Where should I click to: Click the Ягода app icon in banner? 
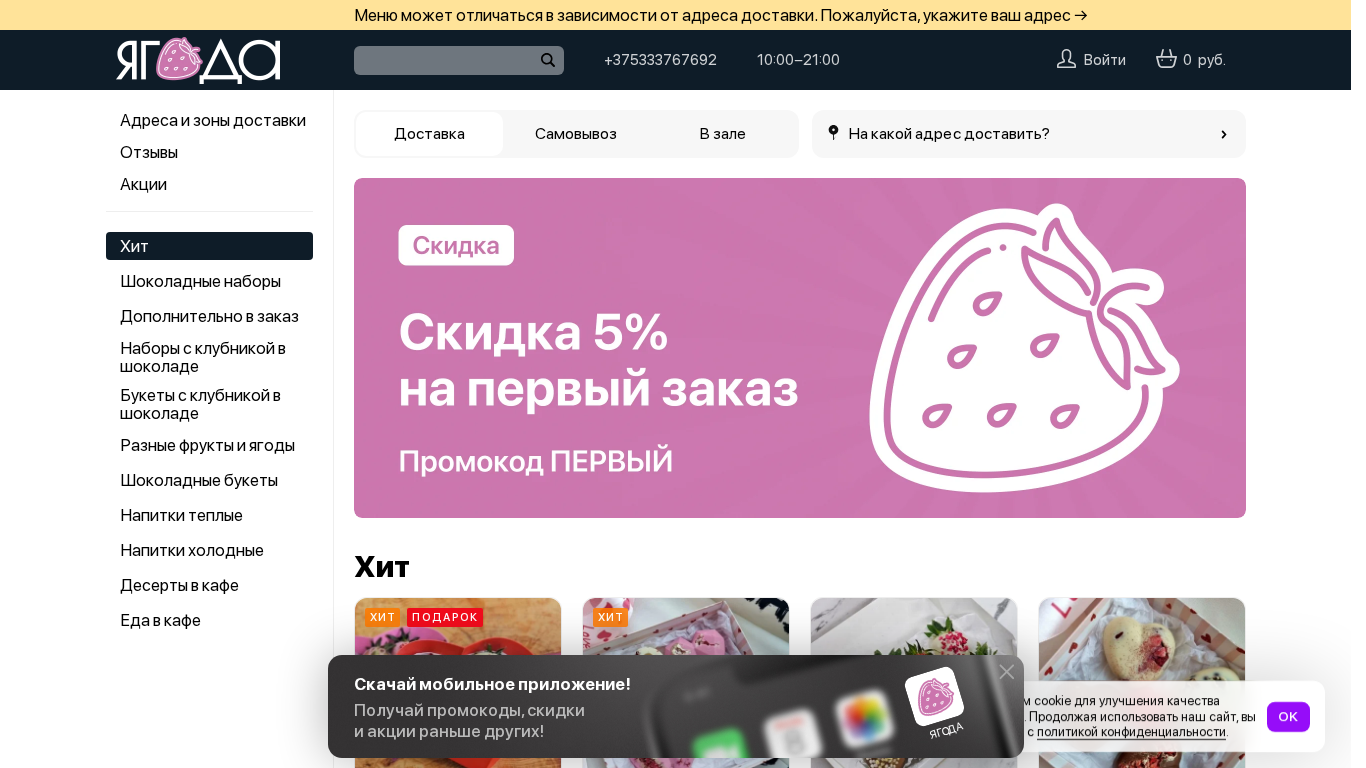click(x=934, y=696)
